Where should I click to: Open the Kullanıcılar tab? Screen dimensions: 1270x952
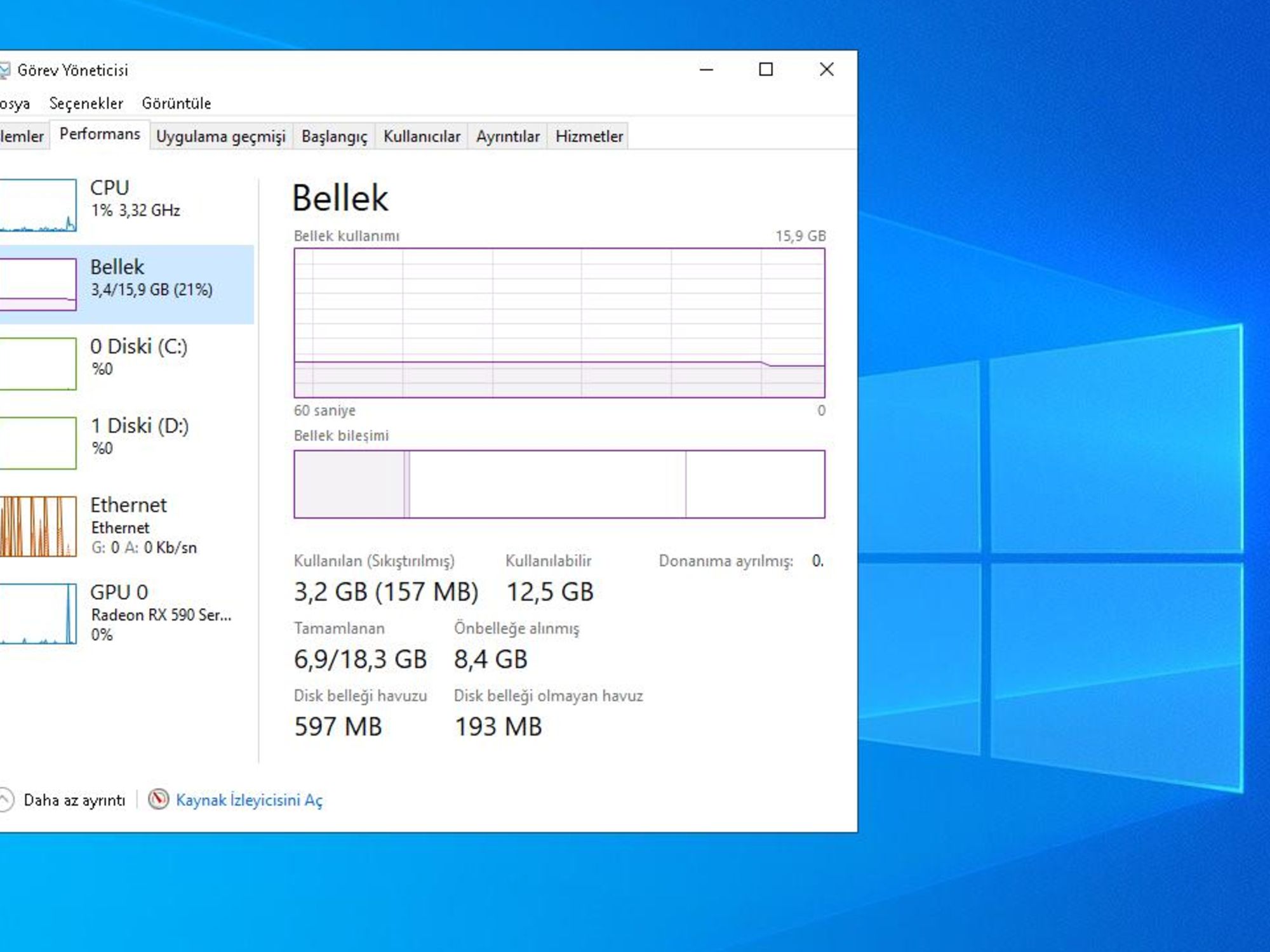coord(422,136)
